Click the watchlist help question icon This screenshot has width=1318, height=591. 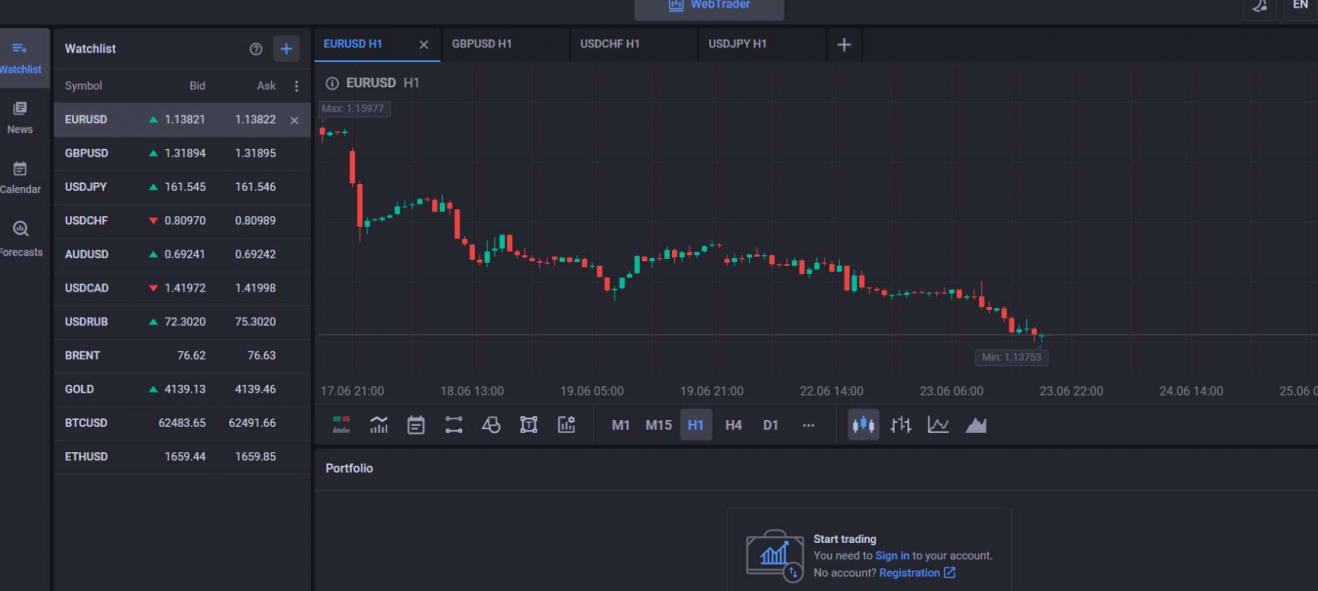click(x=256, y=49)
